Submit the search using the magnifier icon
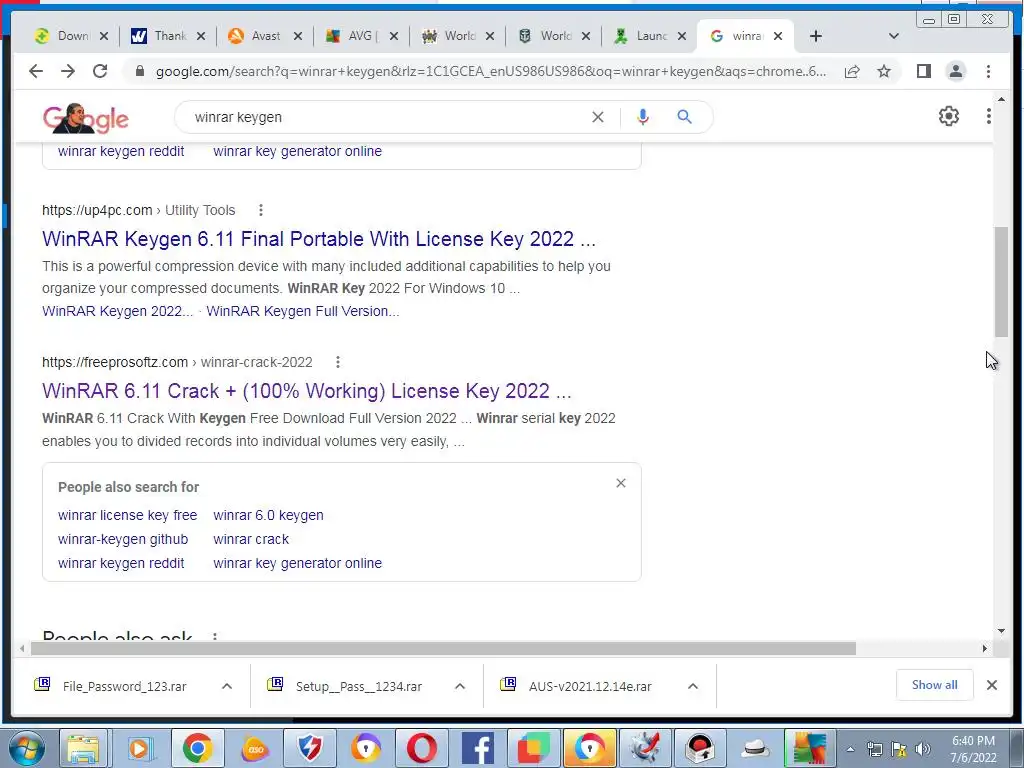This screenshot has width=1024, height=768. 684,117
